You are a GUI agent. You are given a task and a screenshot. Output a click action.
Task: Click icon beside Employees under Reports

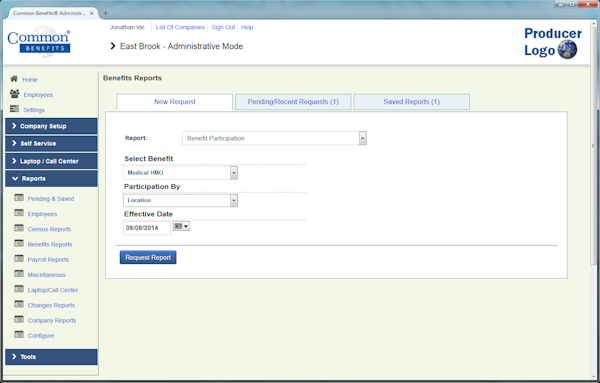pos(19,213)
